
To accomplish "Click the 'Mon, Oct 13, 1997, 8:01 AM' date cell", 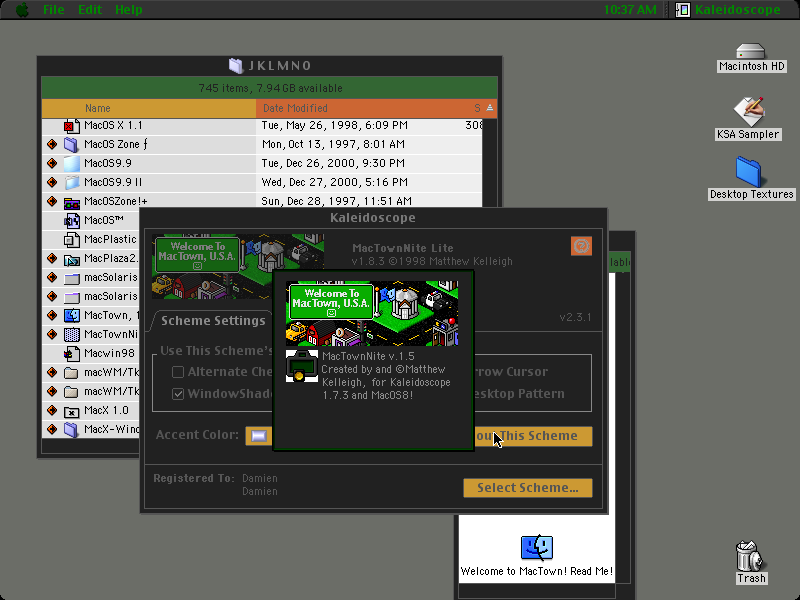I will coord(333,144).
